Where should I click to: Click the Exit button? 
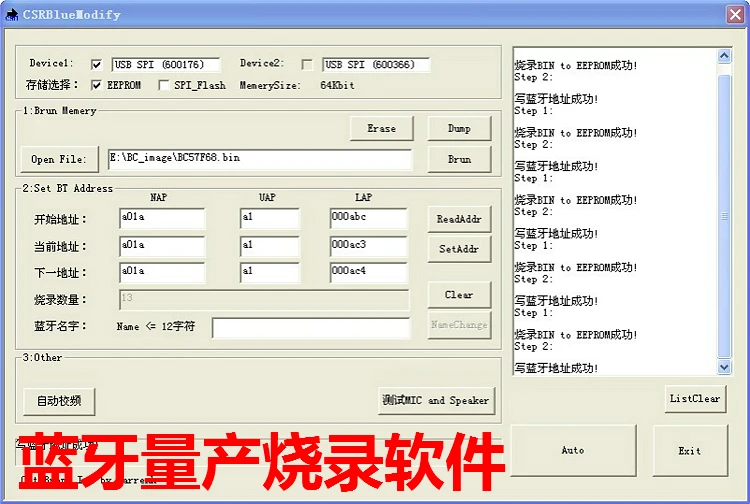pyautogui.click(x=690, y=450)
